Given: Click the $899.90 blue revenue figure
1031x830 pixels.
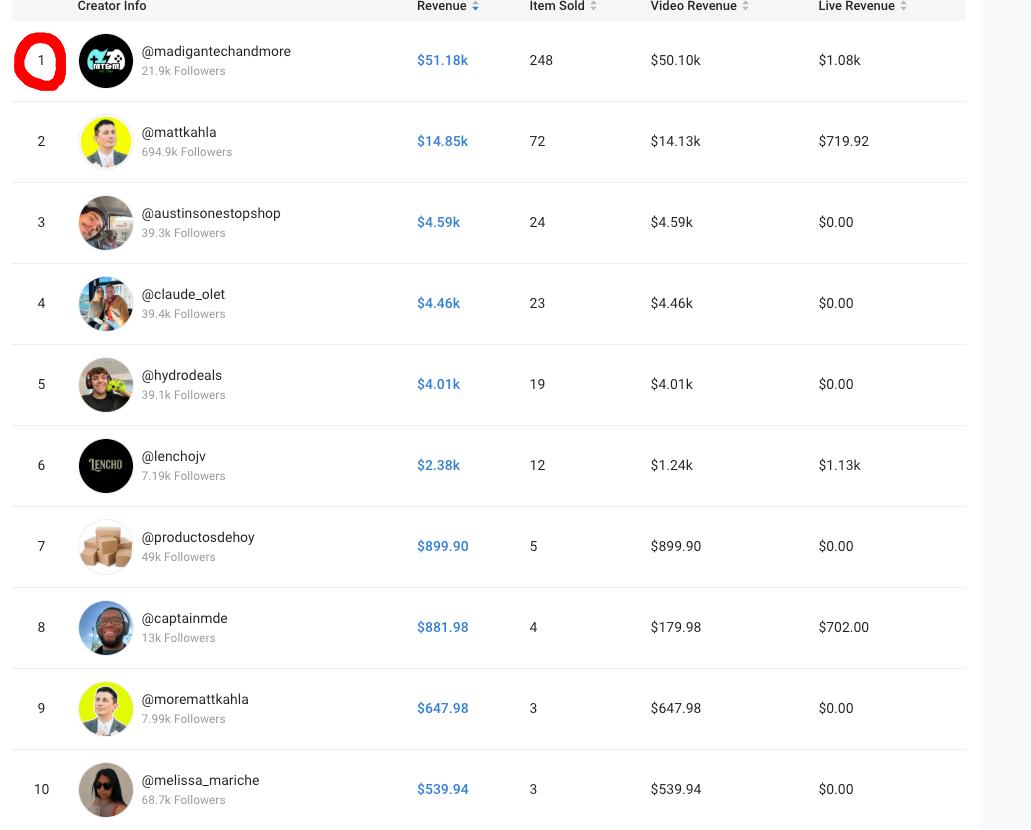Looking at the screenshot, I should click(442, 546).
